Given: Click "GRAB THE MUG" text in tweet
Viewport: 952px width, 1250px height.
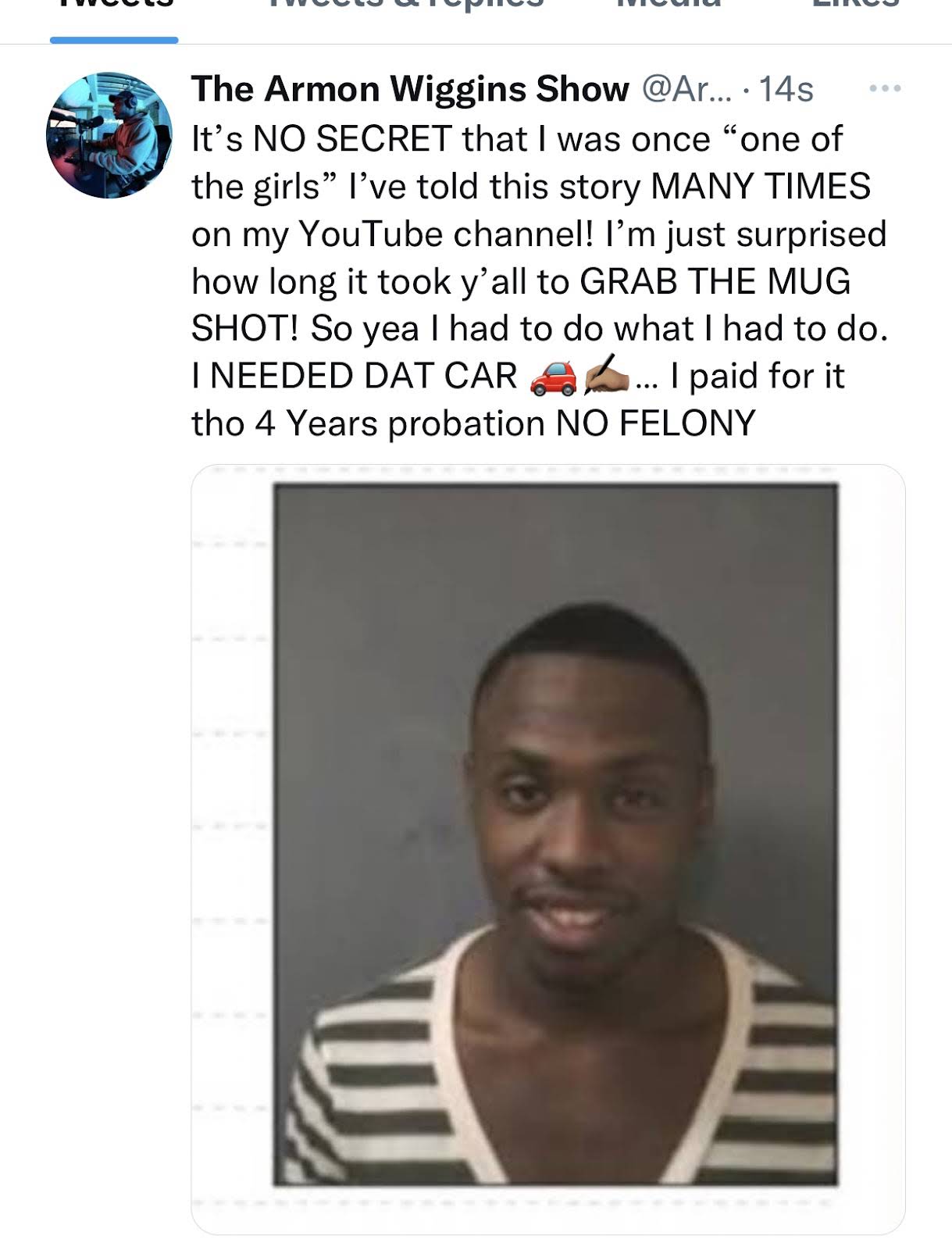Looking at the screenshot, I should [x=715, y=281].
